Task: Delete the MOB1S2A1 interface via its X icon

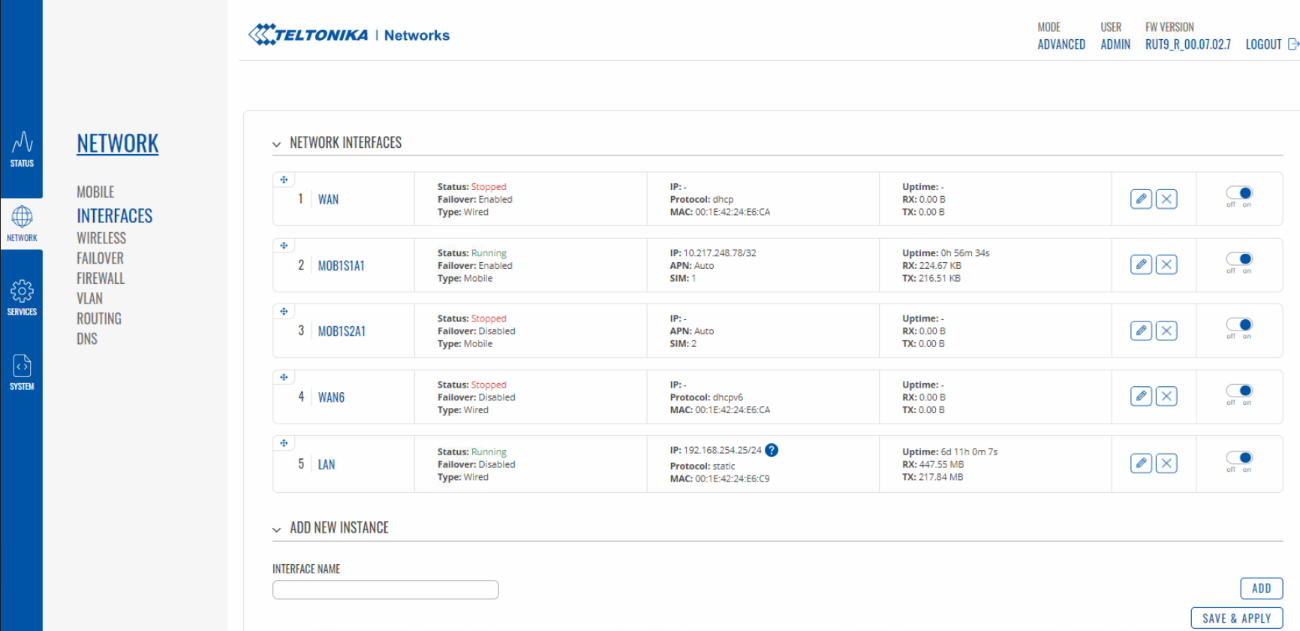Action: coord(1166,330)
